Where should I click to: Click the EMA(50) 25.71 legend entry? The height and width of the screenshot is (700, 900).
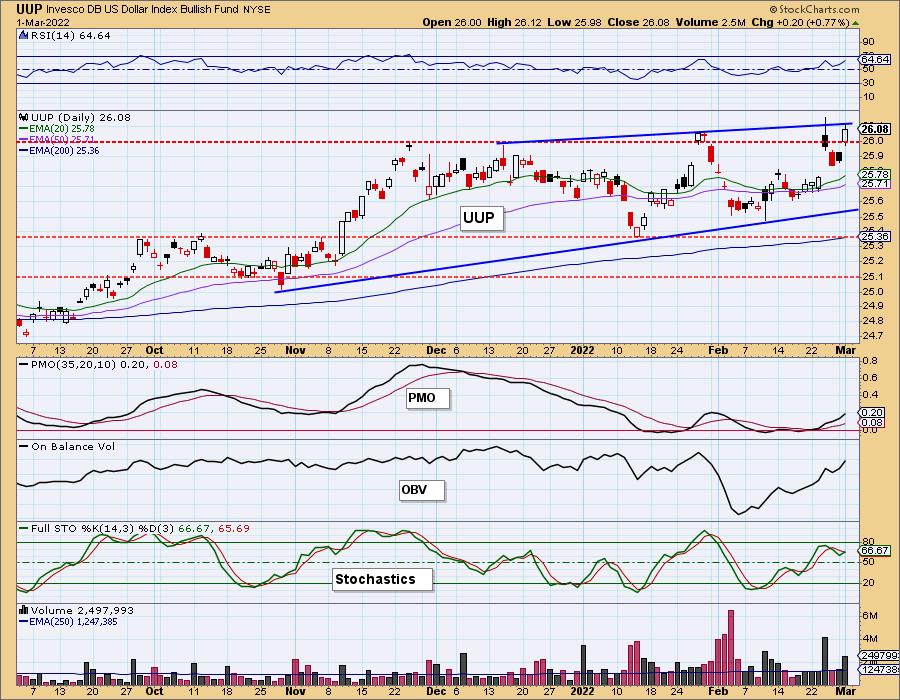(62, 139)
